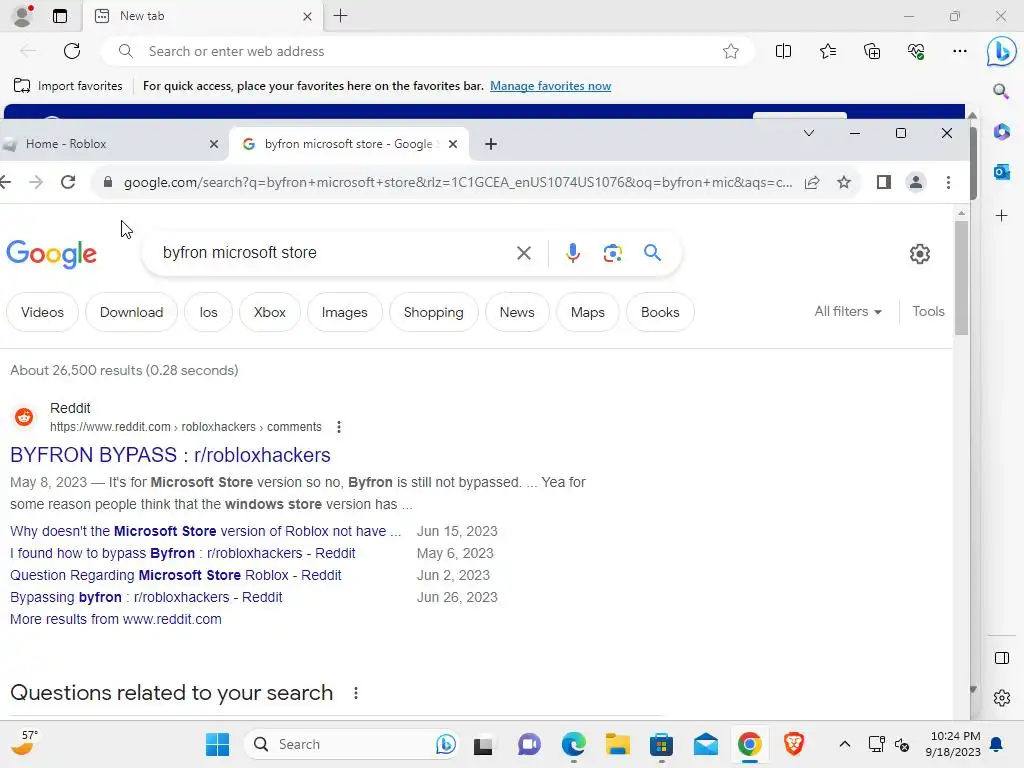The height and width of the screenshot is (768, 1024).
Task: Start Google voice search microphone
Action: 573,253
